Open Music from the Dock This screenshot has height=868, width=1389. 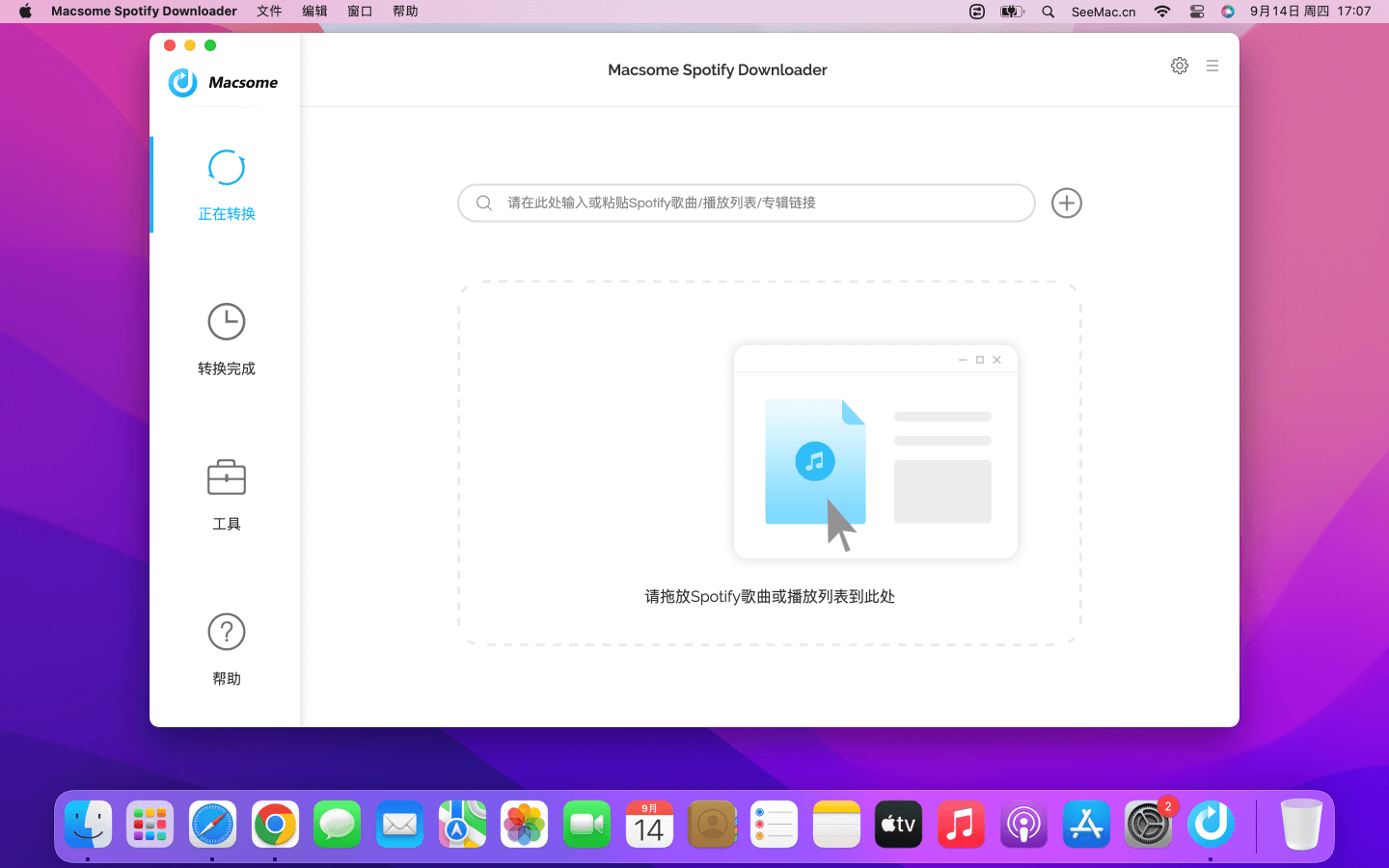pos(961,825)
